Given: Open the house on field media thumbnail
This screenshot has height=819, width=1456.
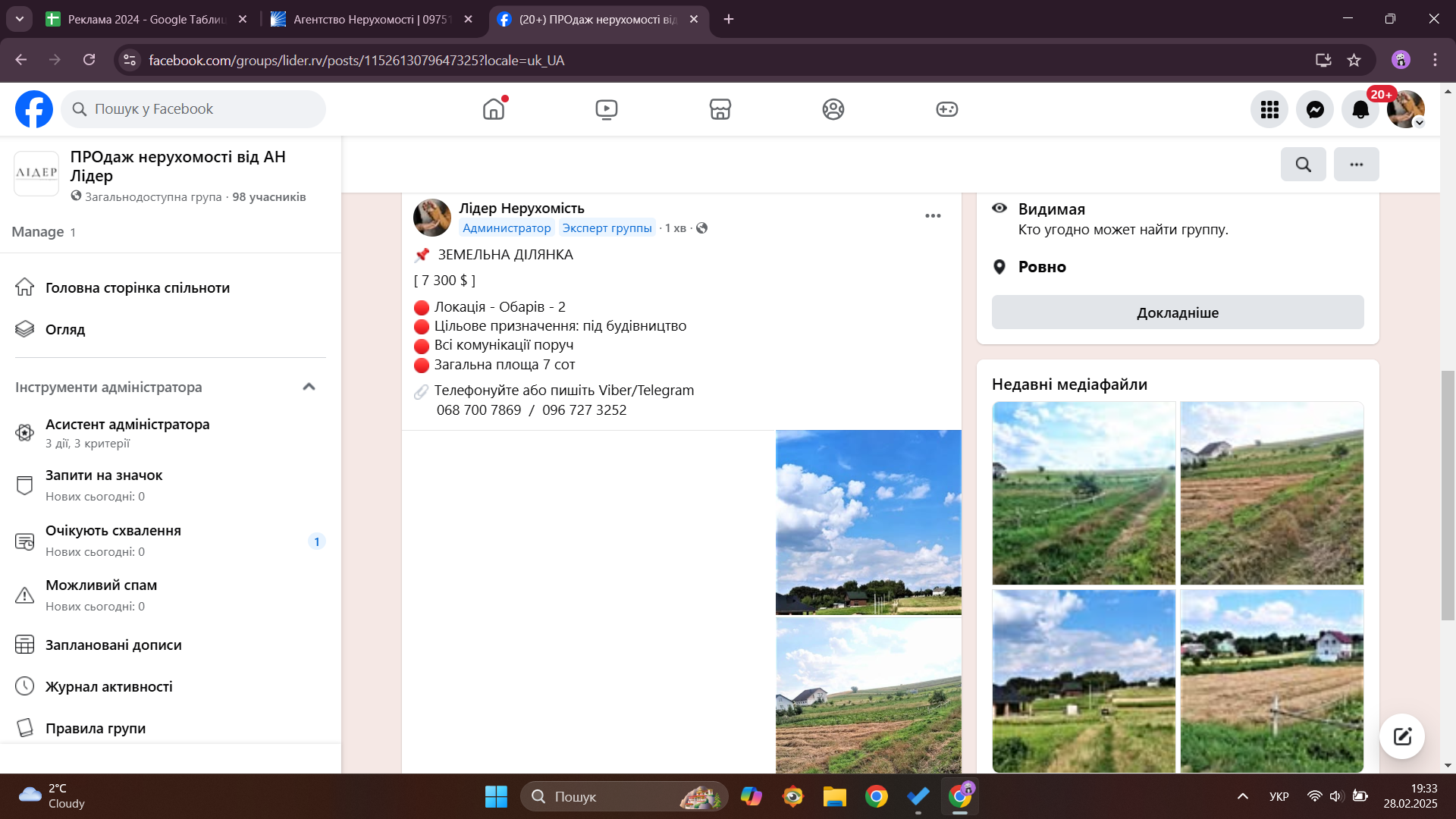Looking at the screenshot, I should pyautogui.click(x=1272, y=681).
